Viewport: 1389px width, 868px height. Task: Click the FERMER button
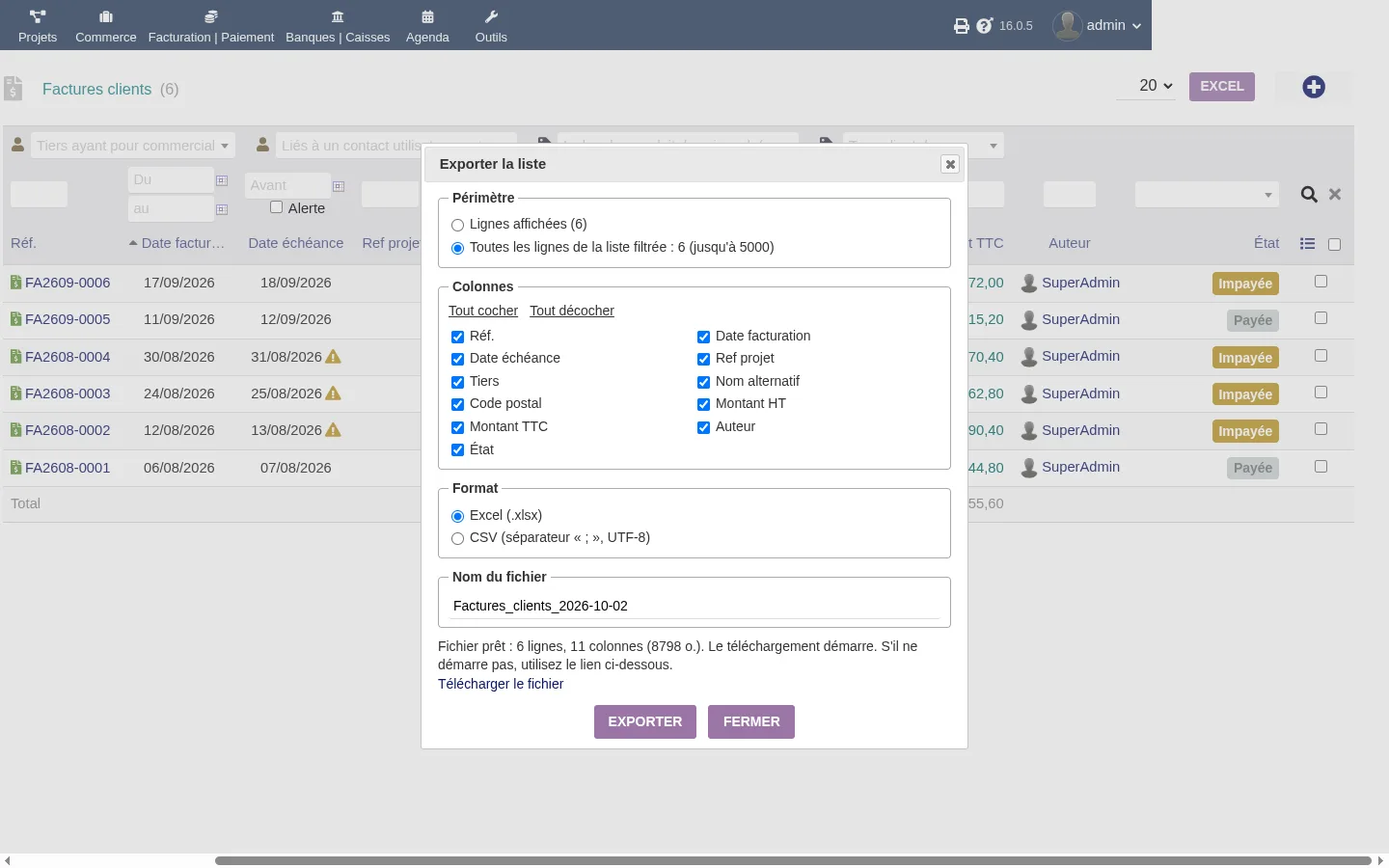point(751,721)
